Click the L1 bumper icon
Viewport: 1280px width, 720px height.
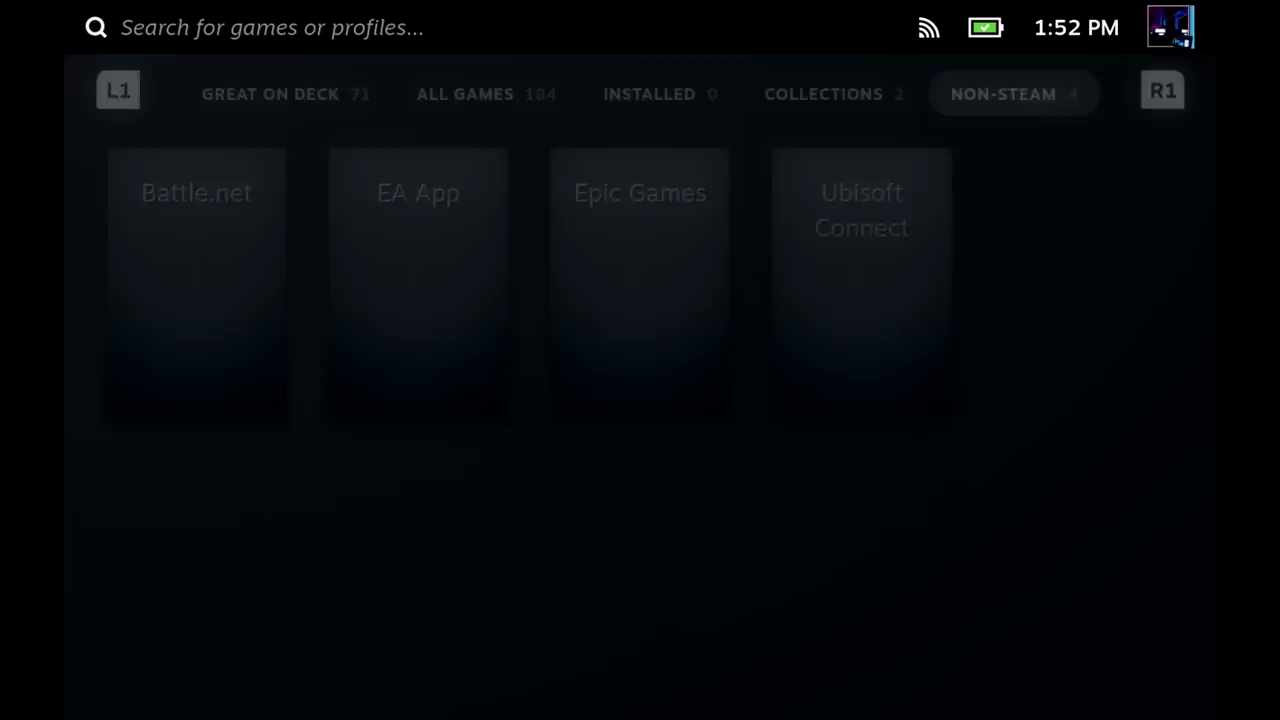click(x=118, y=91)
